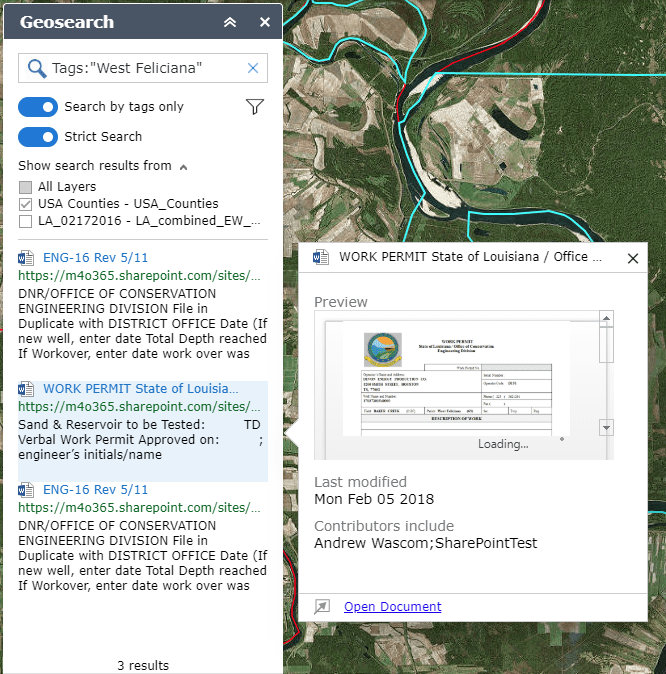Image resolution: width=666 pixels, height=674 pixels.
Task: Click the popup title WORK PERMIT text
Action: click(470, 257)
